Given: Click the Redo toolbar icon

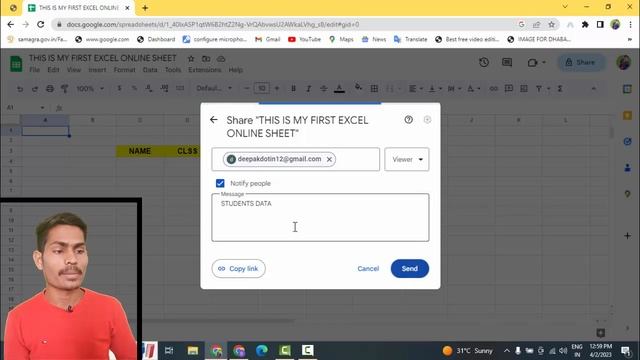Looking at the screenshot, I should [35, 89].
